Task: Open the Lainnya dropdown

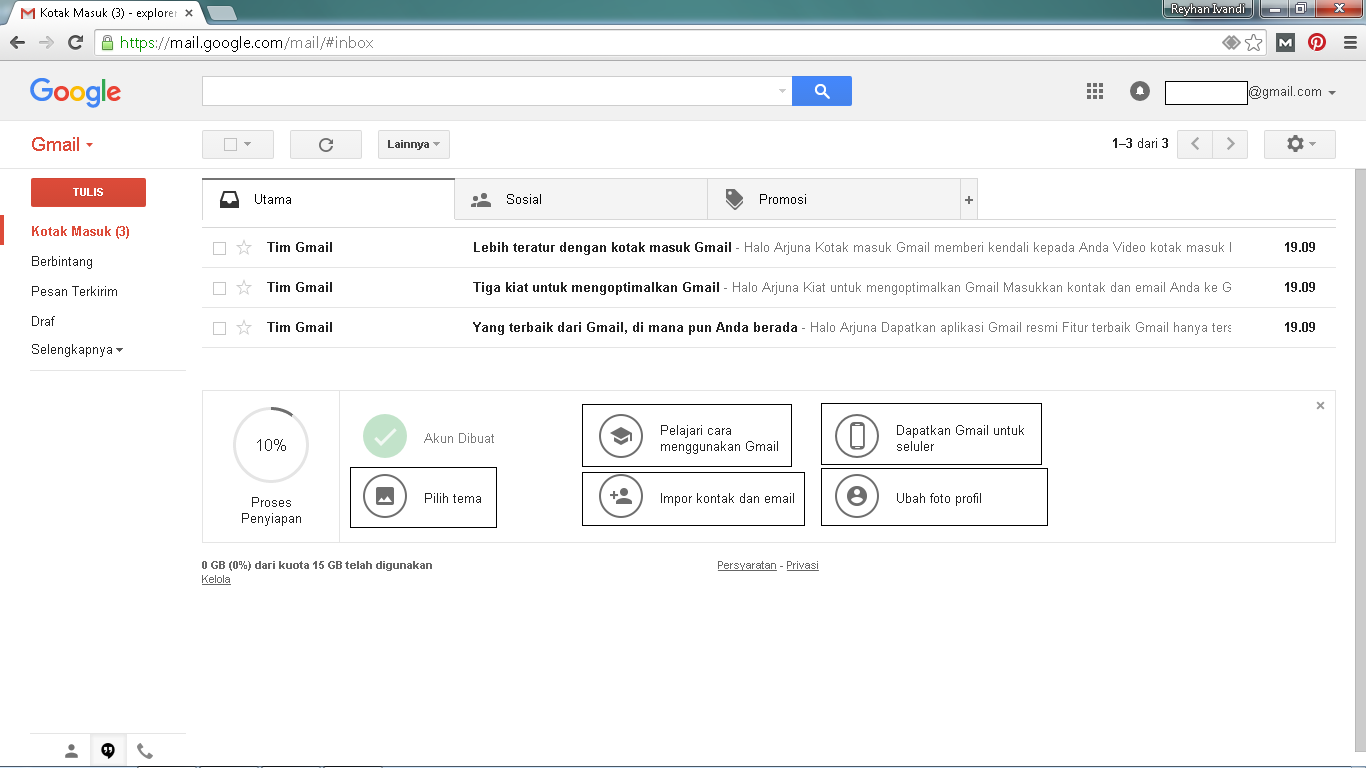Action: (x=412, y=144)
